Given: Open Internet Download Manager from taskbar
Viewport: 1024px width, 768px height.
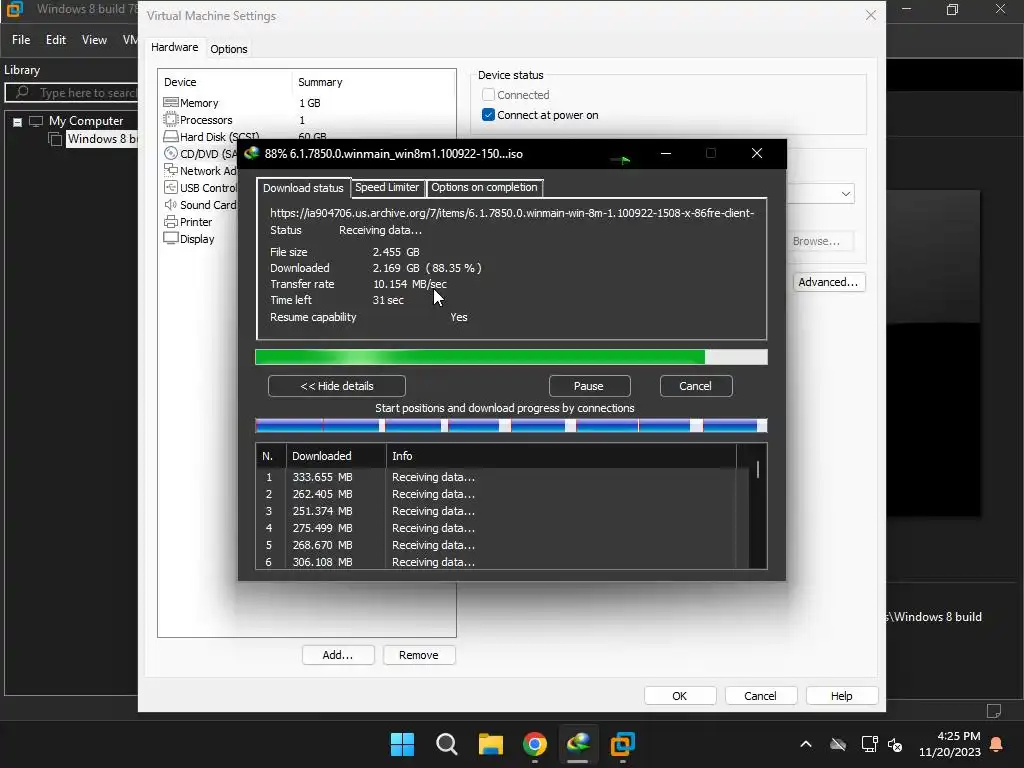Looking at the screenshot, I should click(x=579, y=744).
